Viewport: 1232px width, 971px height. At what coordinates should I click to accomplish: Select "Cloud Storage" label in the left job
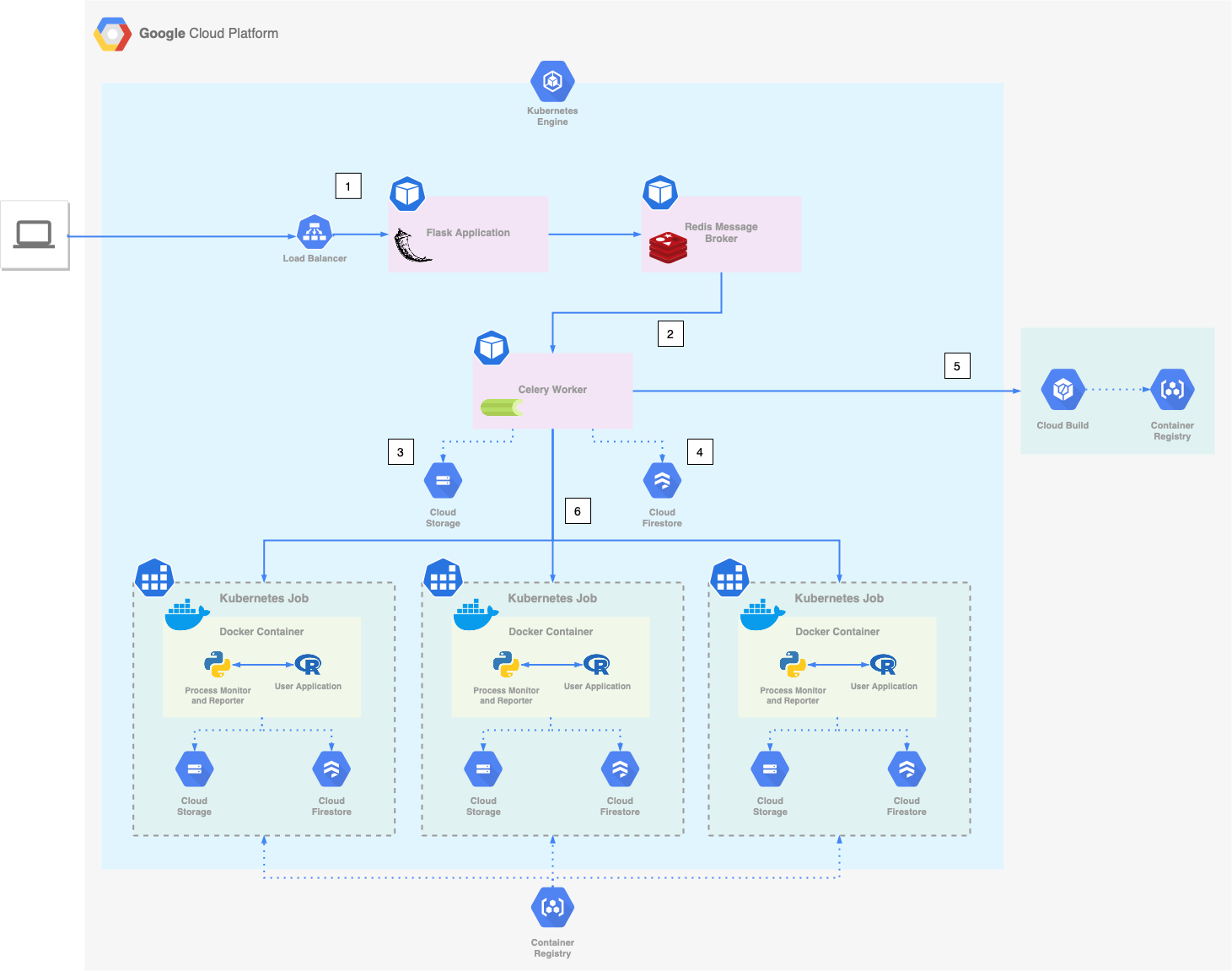pyautogui.click(x=194, y=806)
